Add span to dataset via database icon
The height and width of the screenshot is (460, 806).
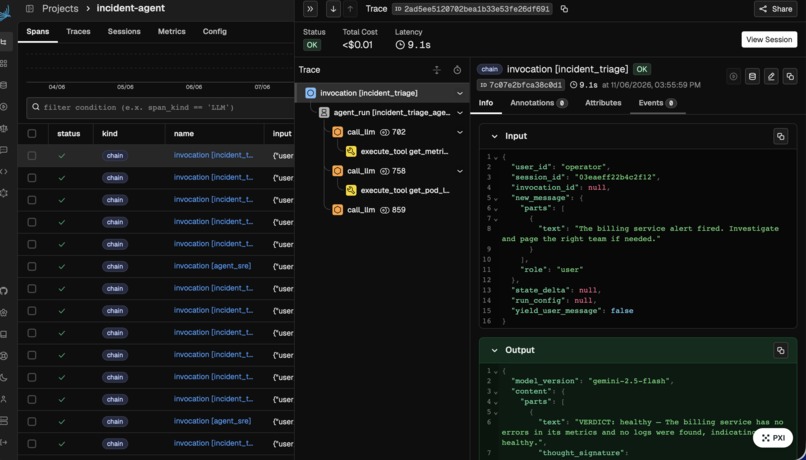point(753,77)
